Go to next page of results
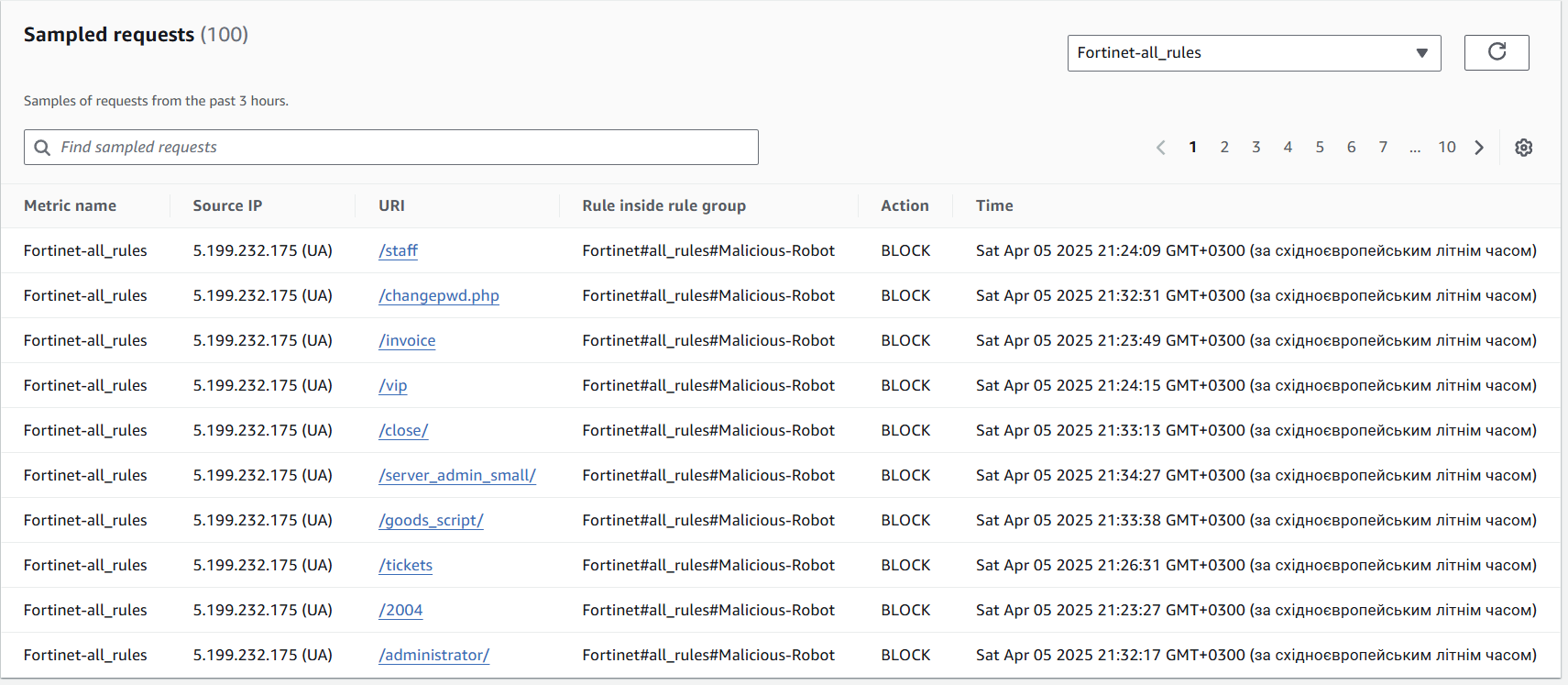Viewport: 1568px width, 685px height. pos(1479,148)
